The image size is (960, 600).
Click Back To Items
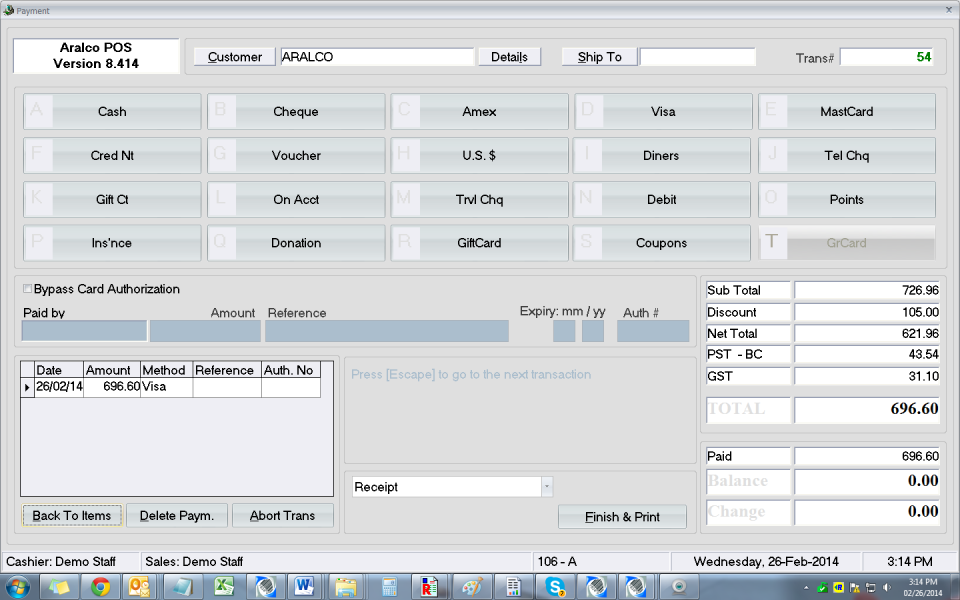click(71, 516)
